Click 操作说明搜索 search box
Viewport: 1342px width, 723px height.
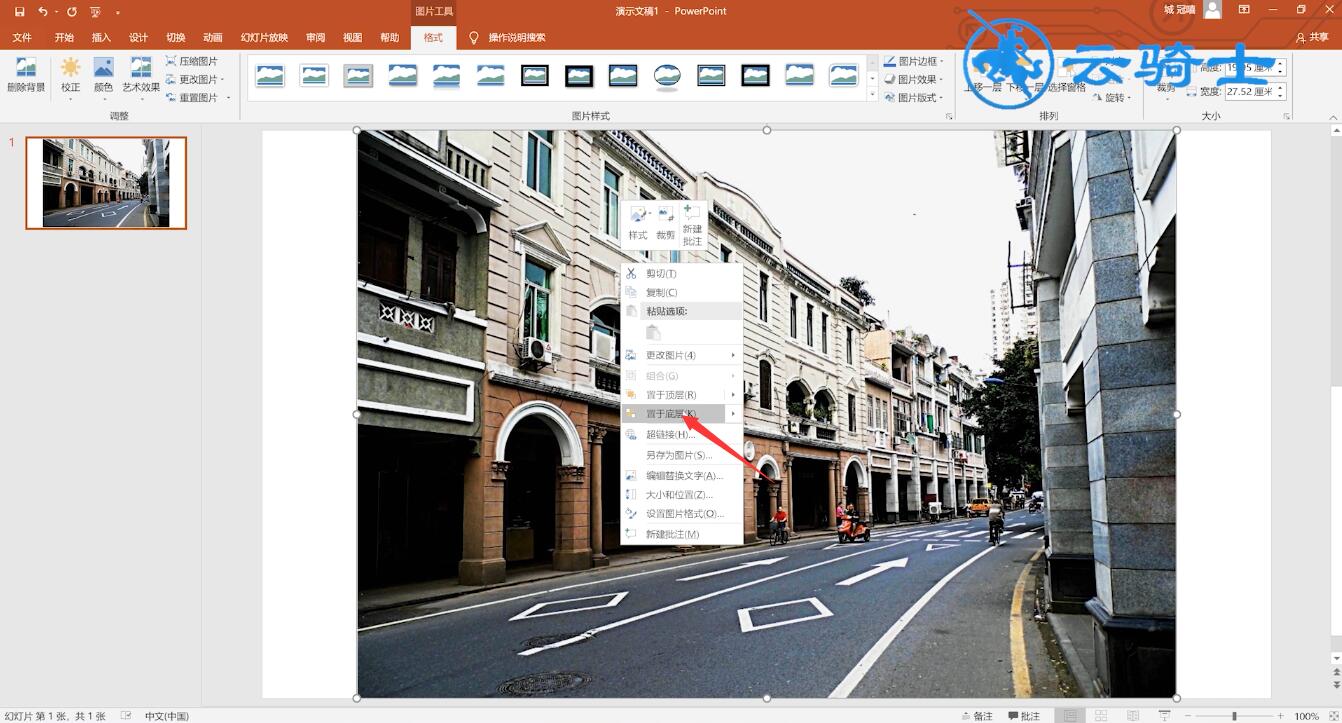(508, 38)
